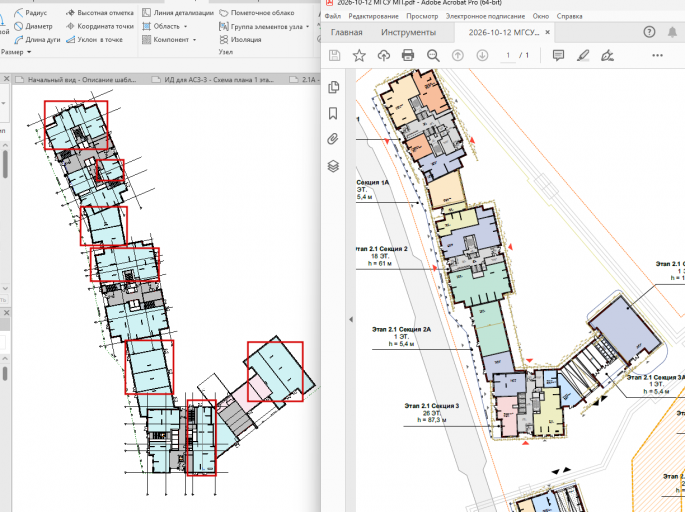685x512 pixels.
Task: Select the Длина дуги dimension tool
Action: pyautogui.click(x=37, y=40)
